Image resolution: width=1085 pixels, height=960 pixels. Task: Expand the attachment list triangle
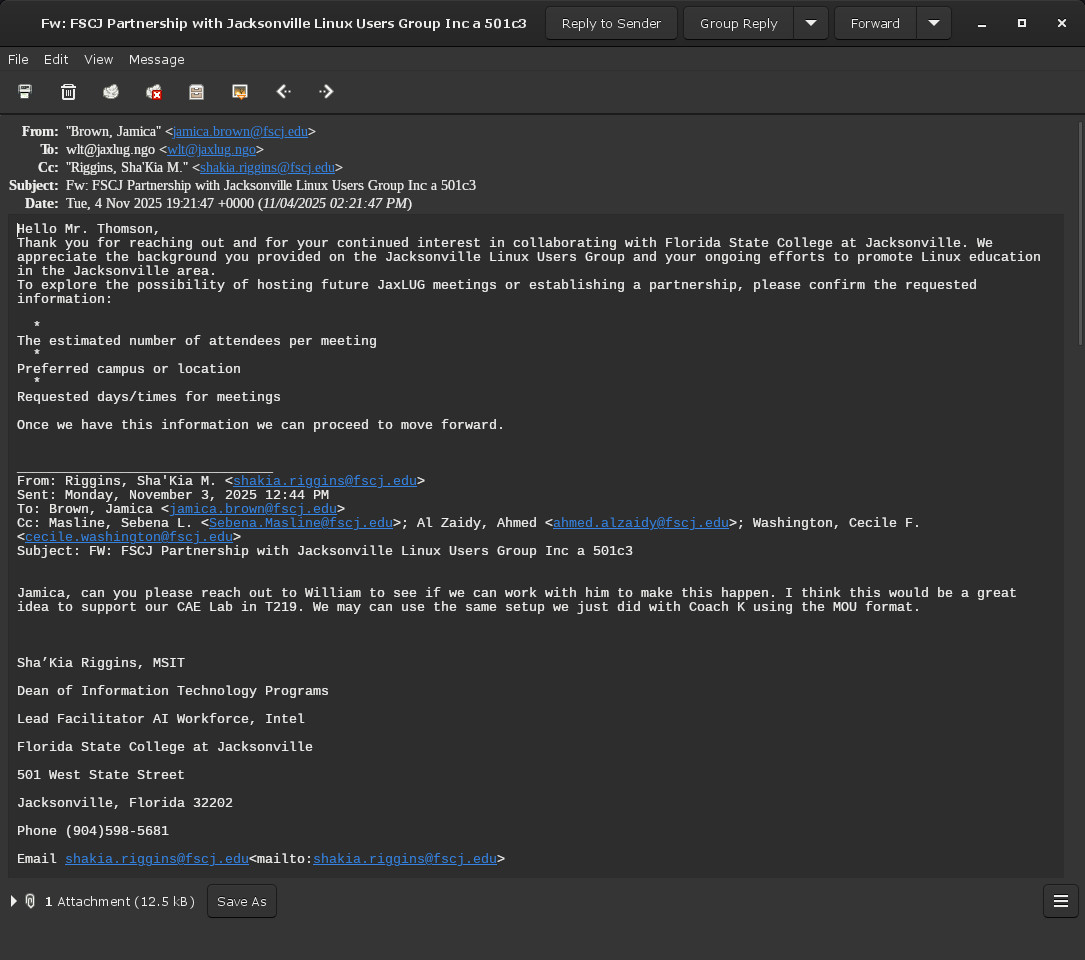pos(14,901)
